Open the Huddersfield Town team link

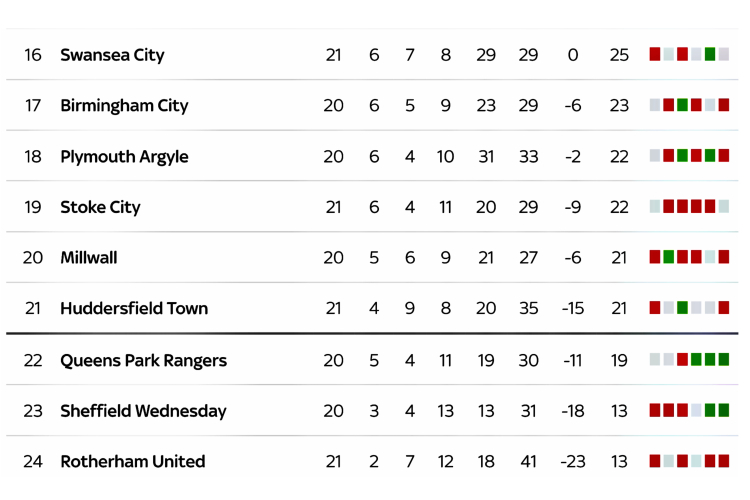[134, 309]
